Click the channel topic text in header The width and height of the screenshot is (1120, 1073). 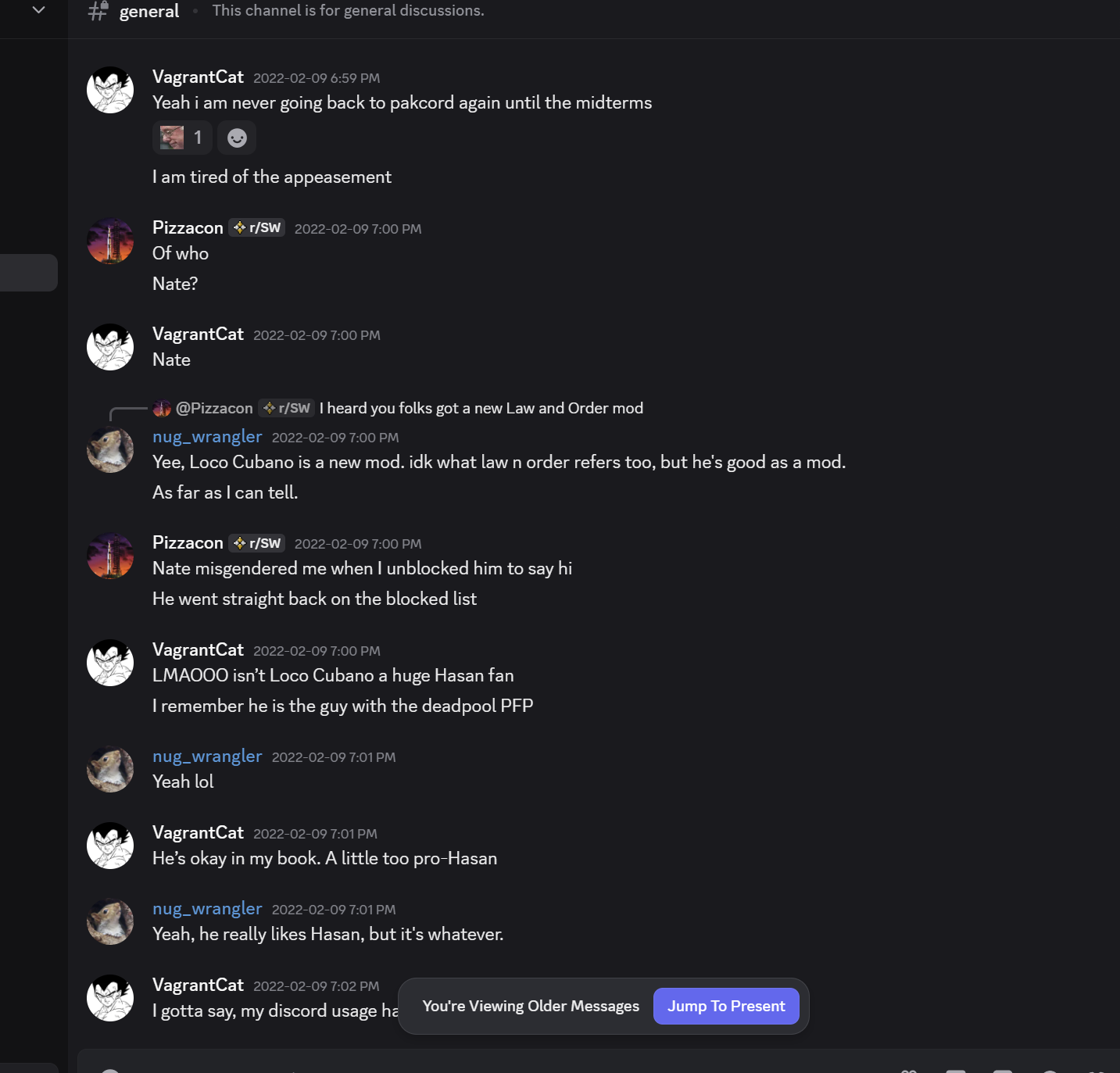[x=348, y=11]
